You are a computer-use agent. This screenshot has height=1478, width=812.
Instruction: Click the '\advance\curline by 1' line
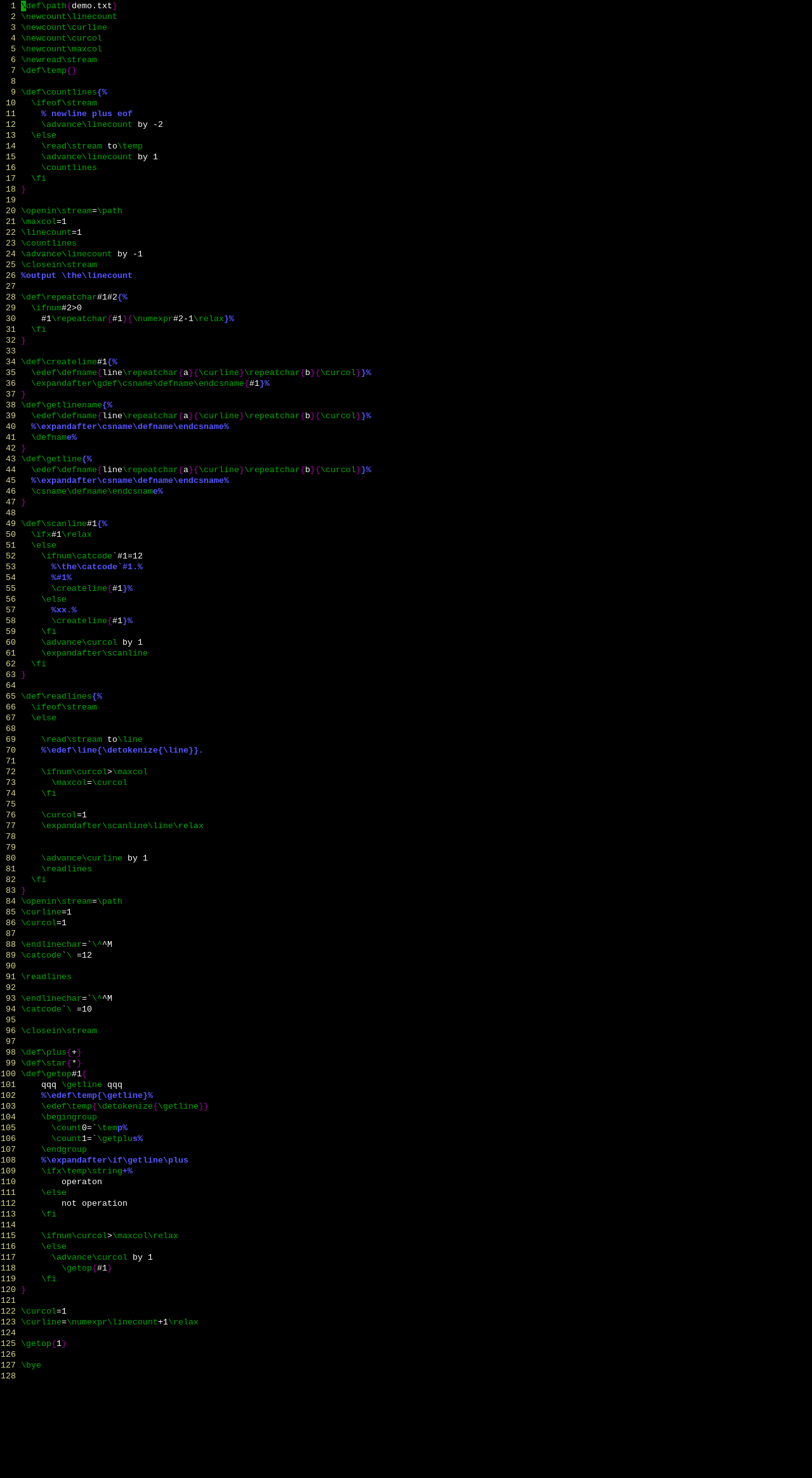[x=95, y=858]
